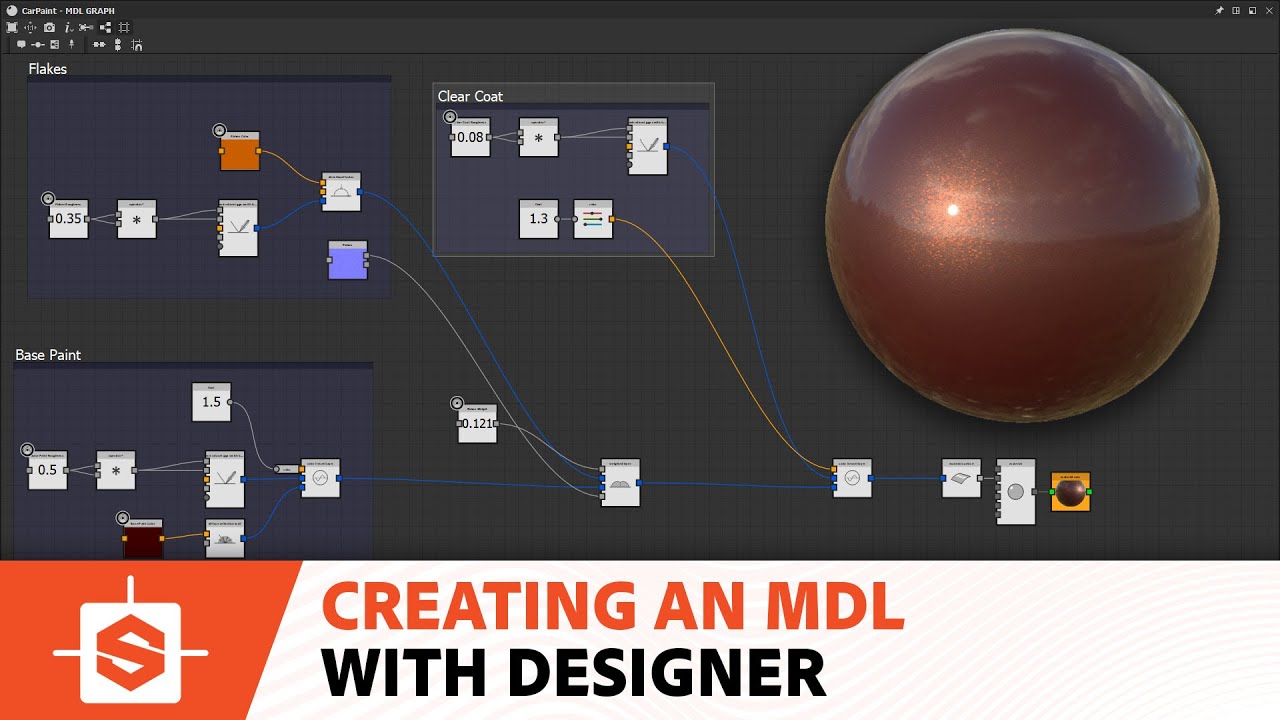The image size is (1280, 720).
Task: Pin the MDL Graph panel
Action: [1220, 10]
